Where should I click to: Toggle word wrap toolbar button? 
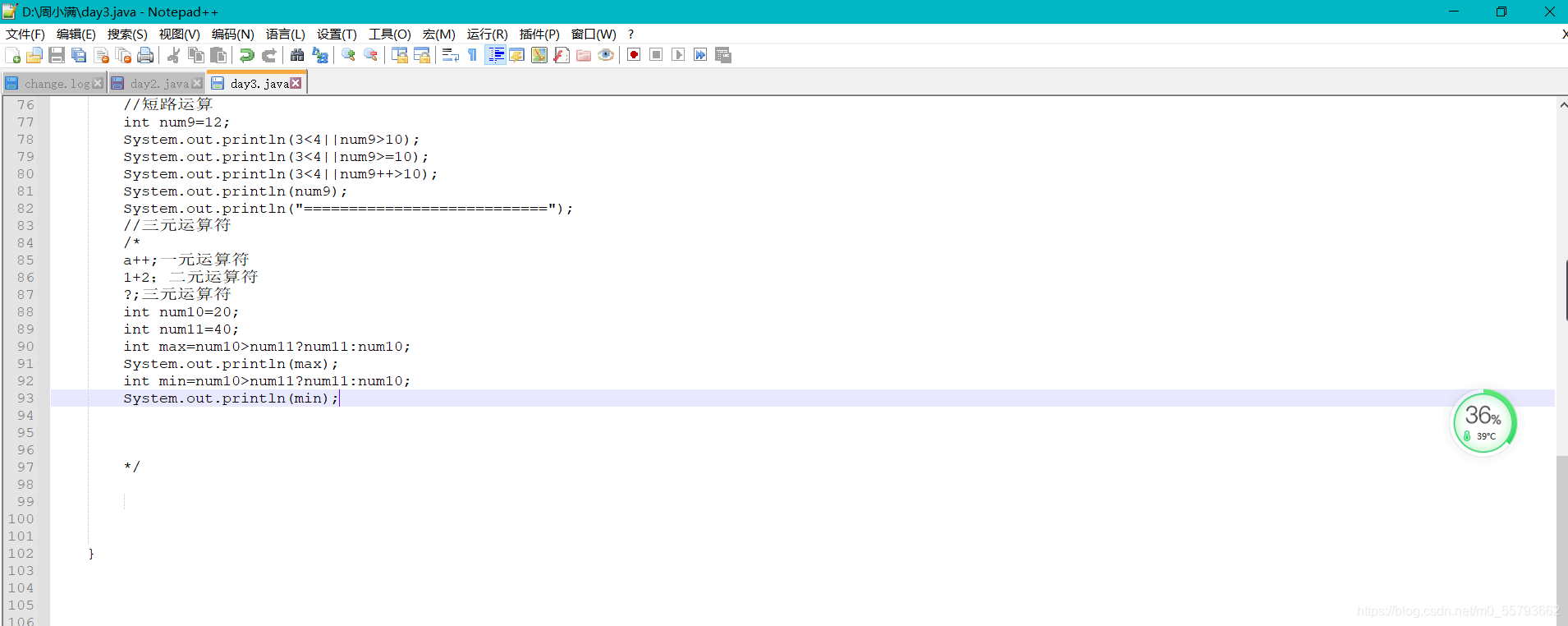(451, 55)
